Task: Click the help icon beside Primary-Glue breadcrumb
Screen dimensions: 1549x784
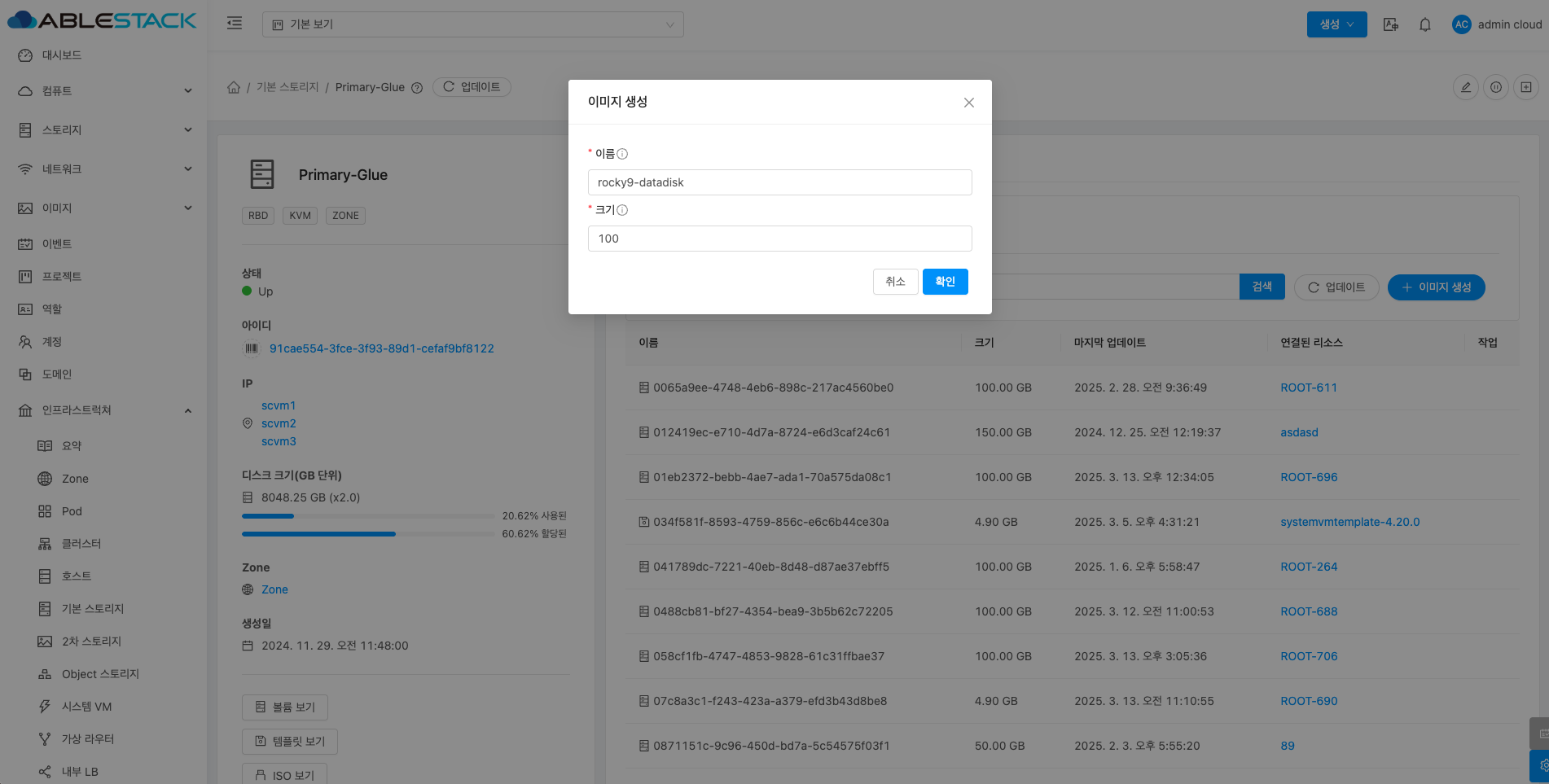Action: [x=417, y=88]
